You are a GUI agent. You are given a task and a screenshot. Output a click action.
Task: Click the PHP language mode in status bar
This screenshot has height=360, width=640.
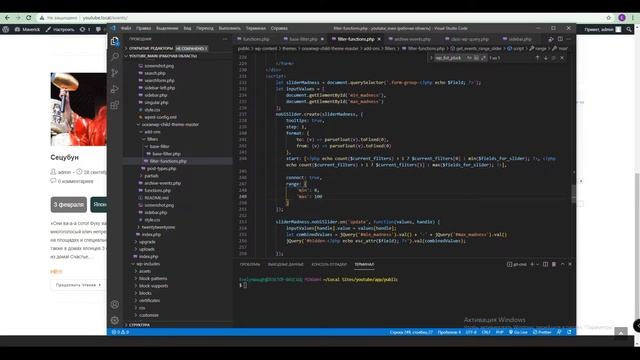[x=500, y=332]
